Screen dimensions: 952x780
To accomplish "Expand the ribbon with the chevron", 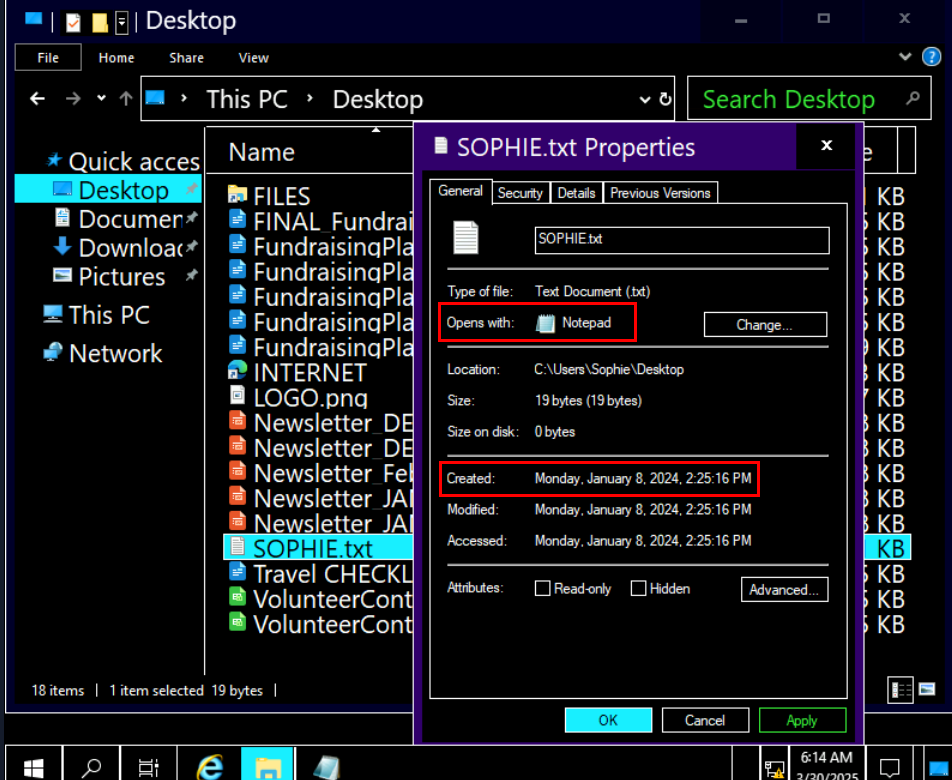I will click(905, 58).
